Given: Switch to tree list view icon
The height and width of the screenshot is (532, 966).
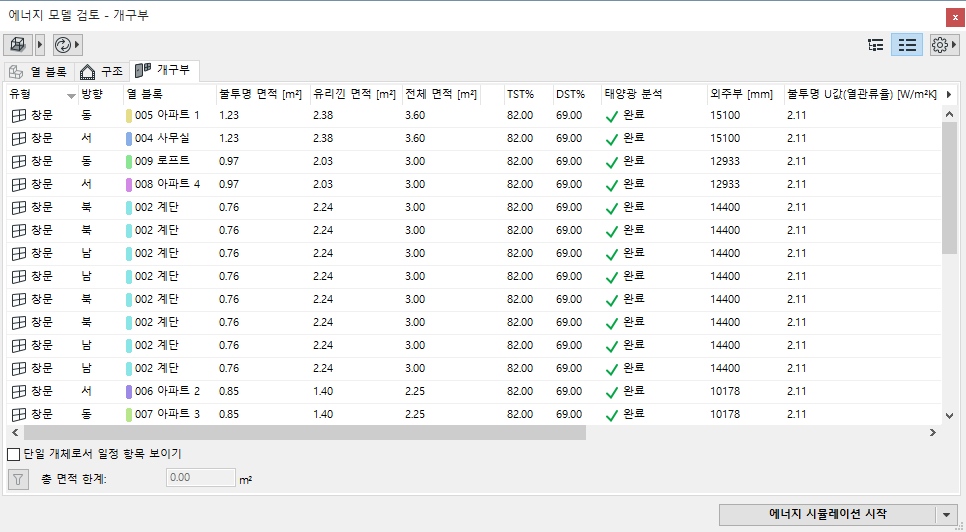Looking at the screenshot, I should [875, 45].
